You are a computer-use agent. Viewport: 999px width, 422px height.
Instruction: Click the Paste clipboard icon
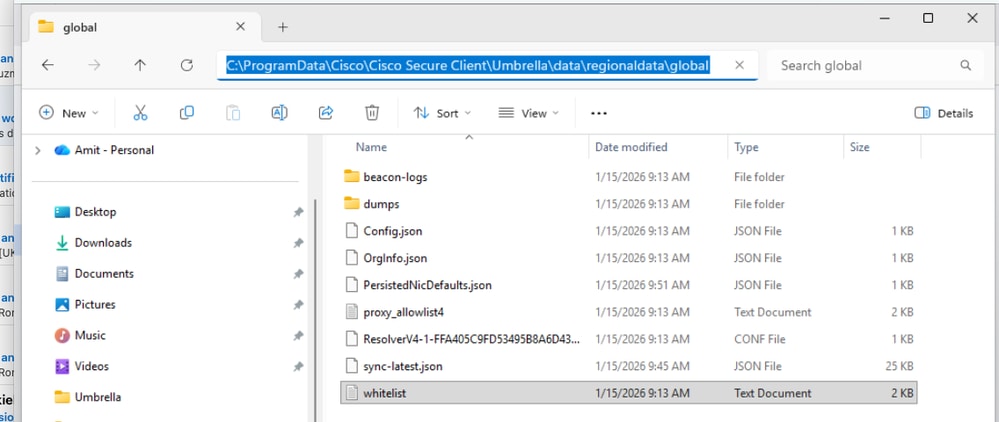pyautogui.click(x=233, y=113)
